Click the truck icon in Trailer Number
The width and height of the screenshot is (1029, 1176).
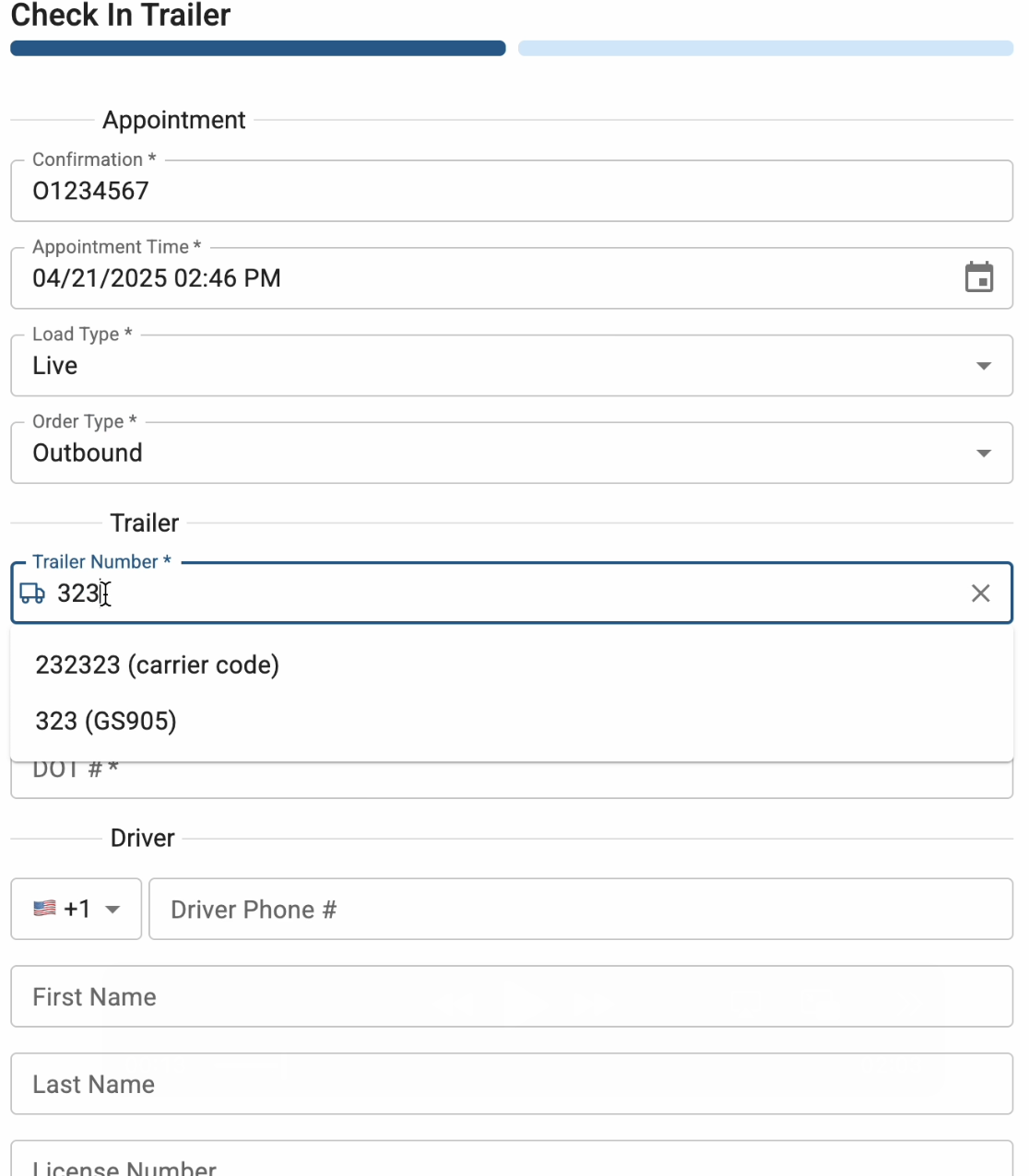pos(32,594)
